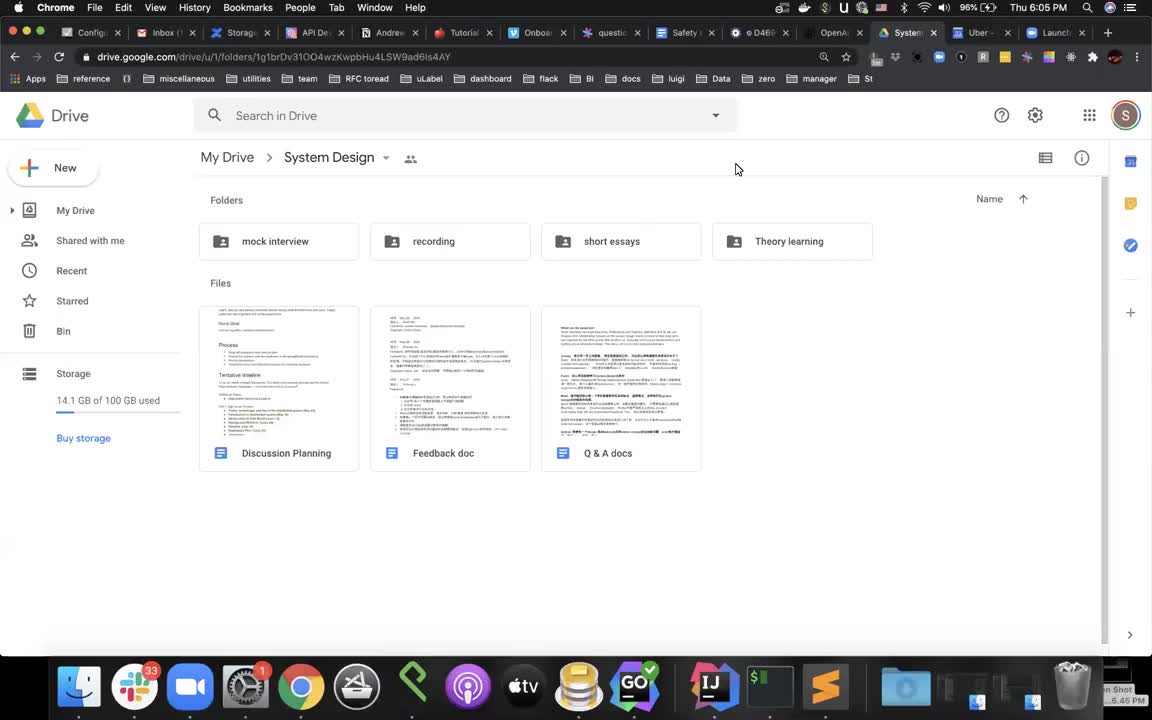The image size is (1152, 720).
Task: Switch to the Safety tab
Action: pyautogui.click(x=683, y=32)
